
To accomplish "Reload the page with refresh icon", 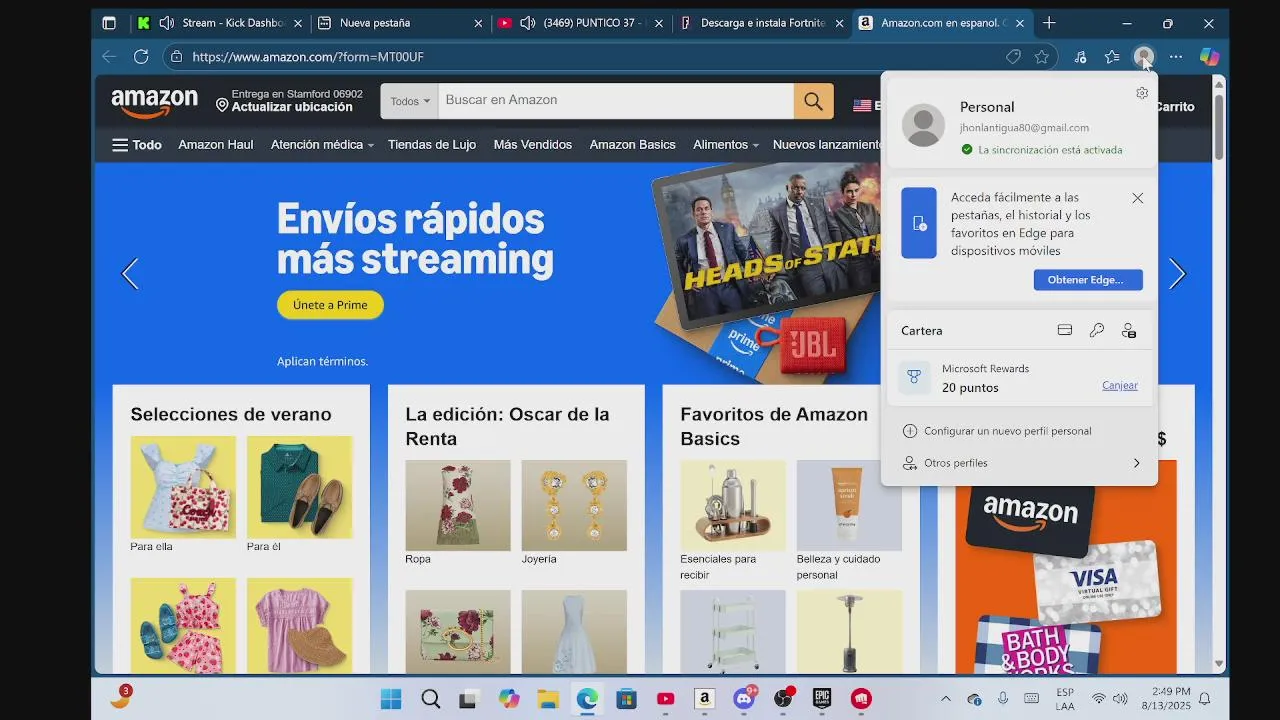I will (x=141, y=57).
